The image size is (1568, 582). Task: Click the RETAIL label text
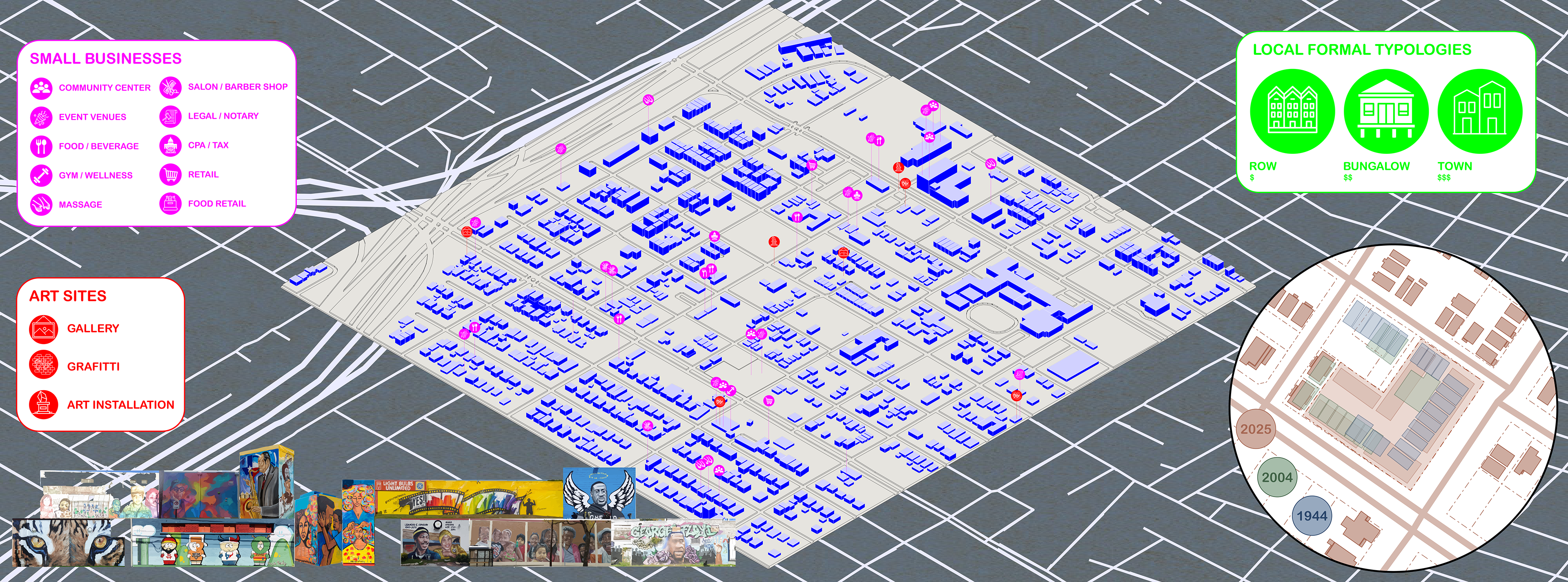tap(203, 174)
